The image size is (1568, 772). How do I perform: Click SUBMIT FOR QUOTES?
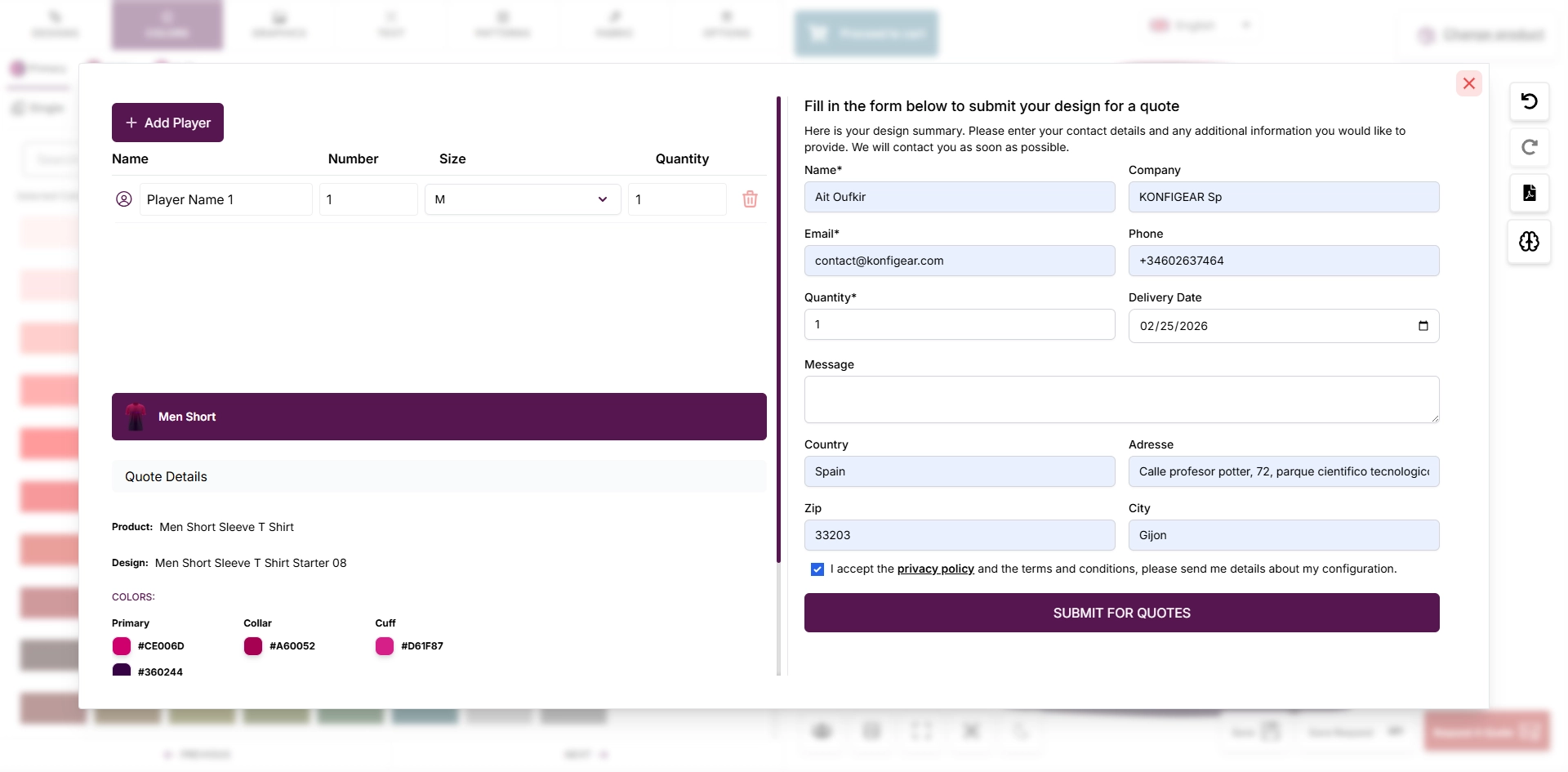pyautogui.click(x=1120, y=613)
